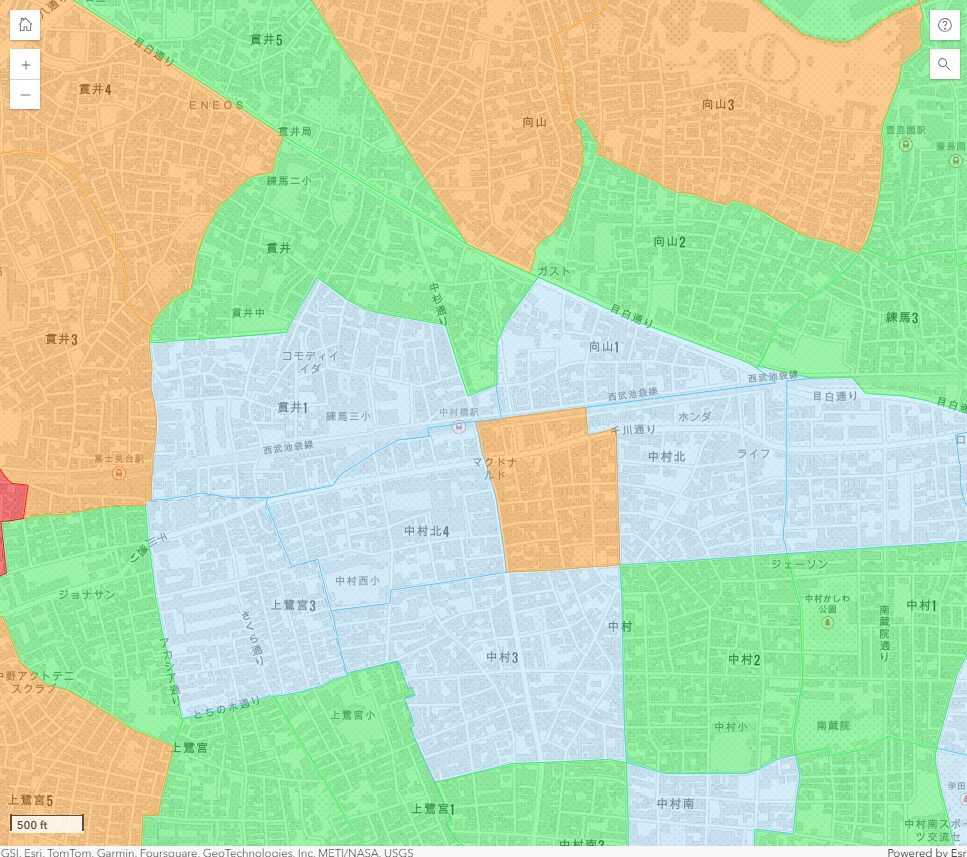Select the 中村北4 district label

pyautogui.click(x=427, y=530)
